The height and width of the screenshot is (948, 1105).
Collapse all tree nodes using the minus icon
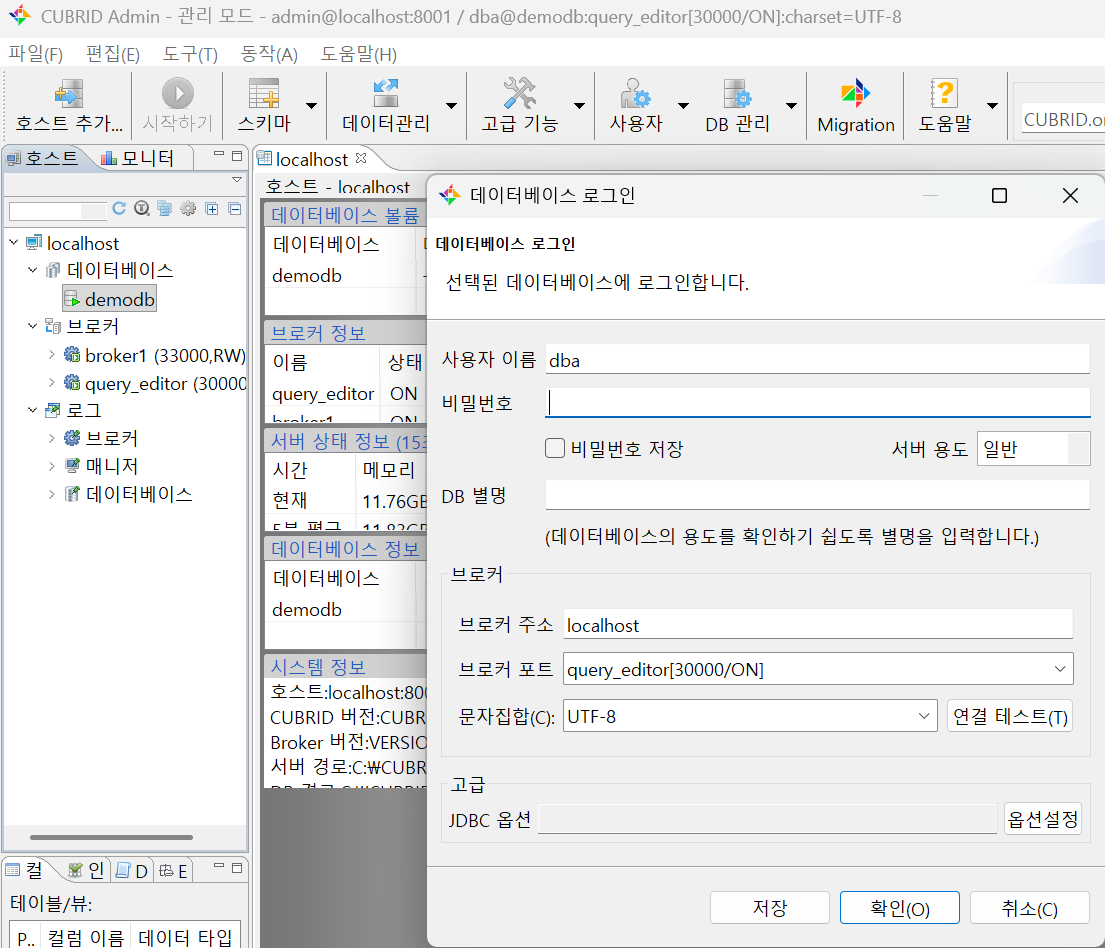click(233, 209)
